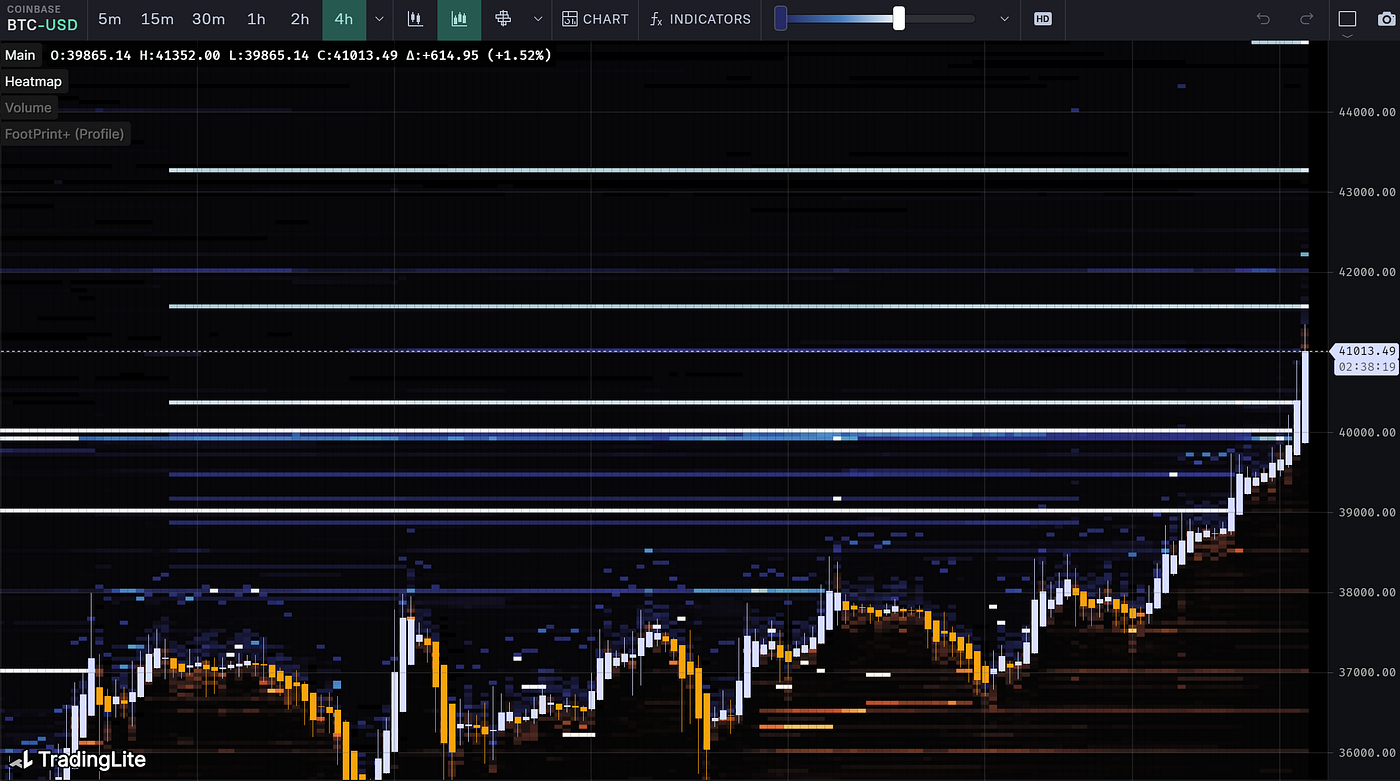Toggle the FootPrint+ (Profile) layer label
The image size is (1400, 781).
click(65, 133)
